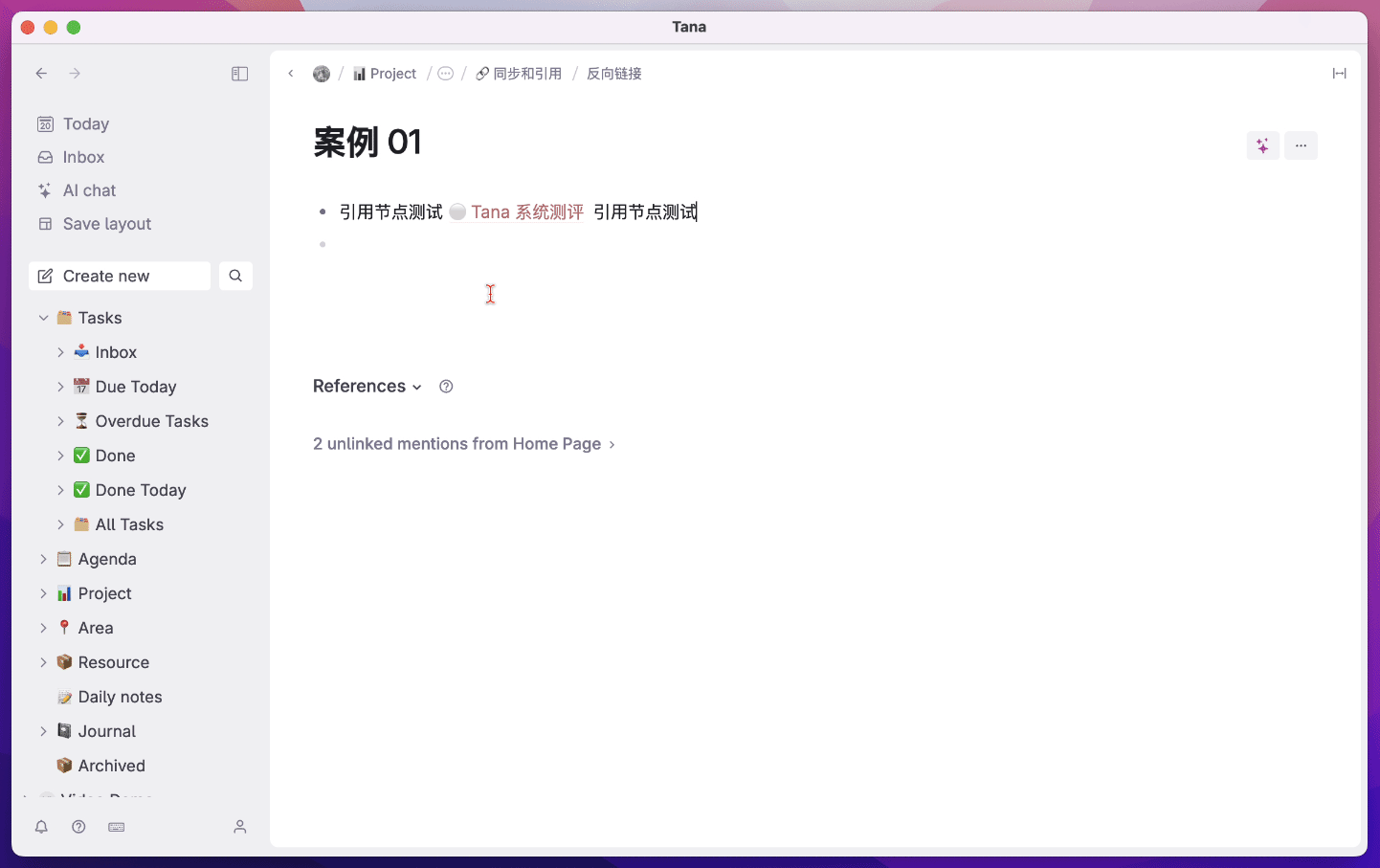Click the search magnifier icon in sidebar
The image size is (1380, 868).
235,276
